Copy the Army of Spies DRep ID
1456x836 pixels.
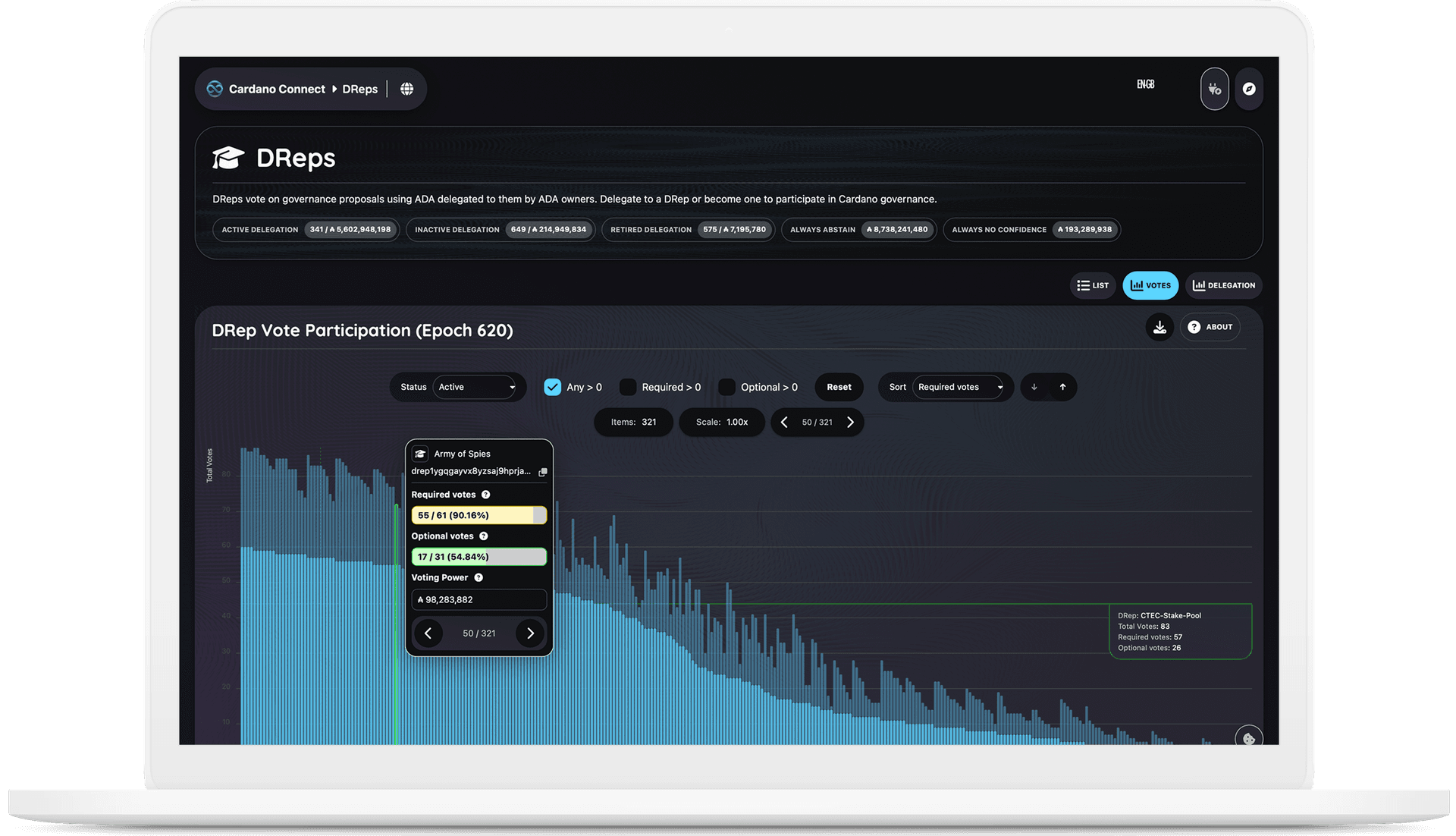click(542, 472)
